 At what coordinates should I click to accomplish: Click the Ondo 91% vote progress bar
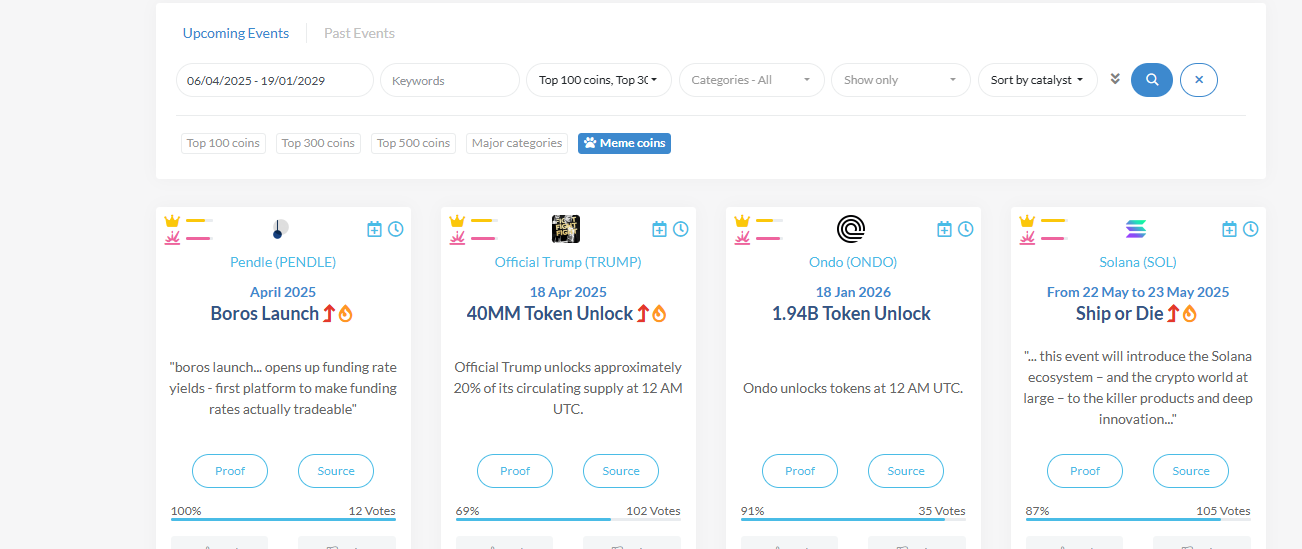[x=853, y=519]
